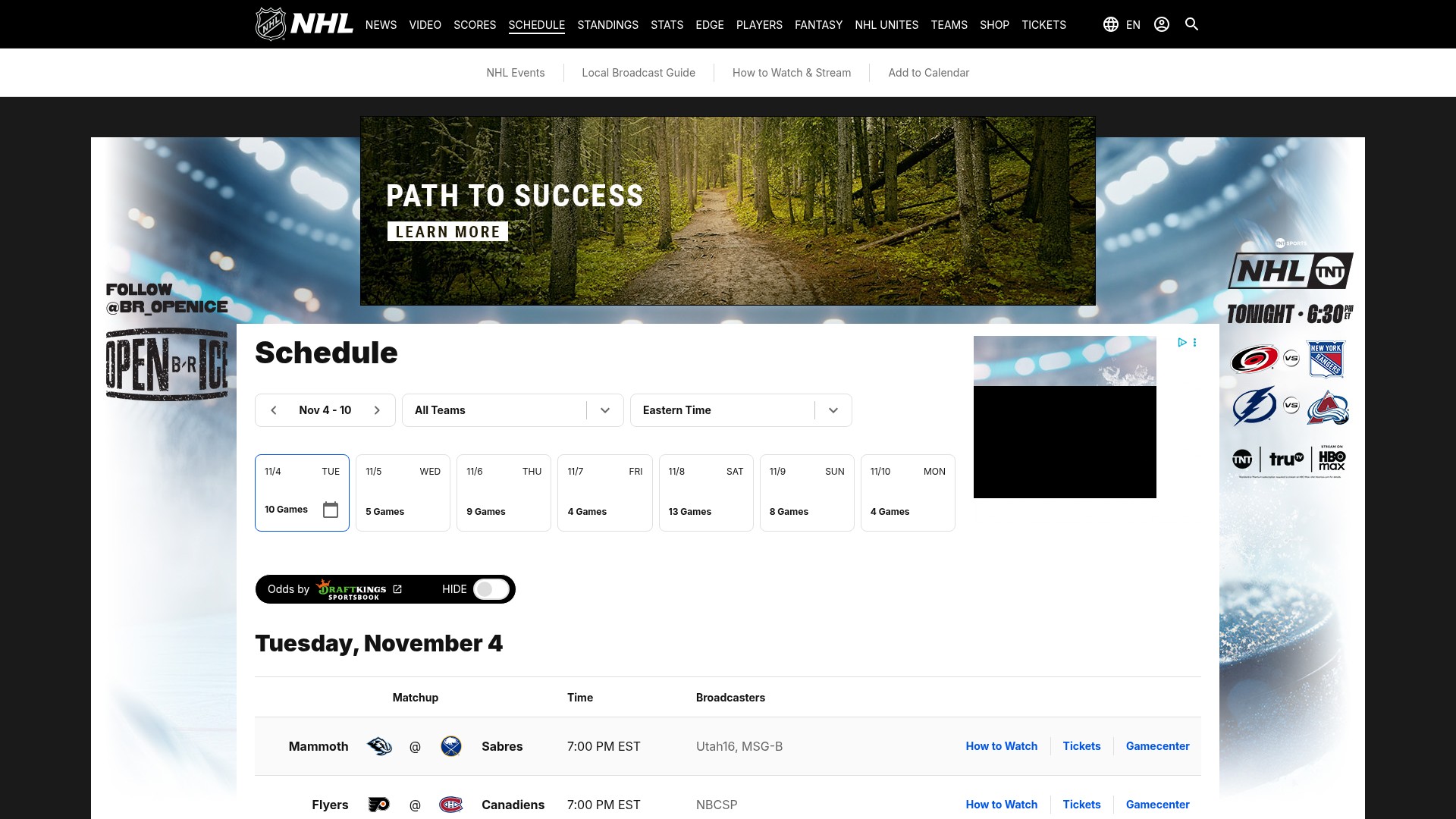Click the forest Path to Success banner

coord(728,211)
